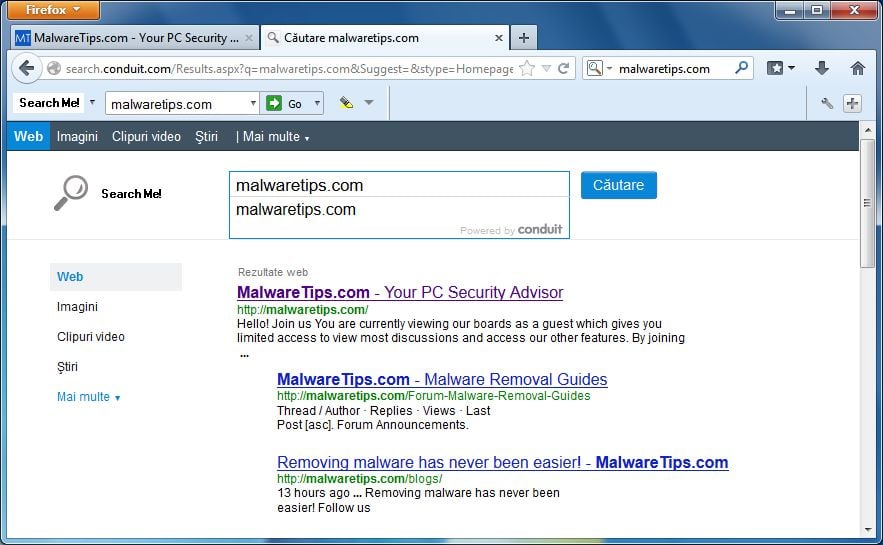Click the http://malwaretips.com/ green URL
The width and height of the screenshot is (883, 545).
tap(302, 310)
